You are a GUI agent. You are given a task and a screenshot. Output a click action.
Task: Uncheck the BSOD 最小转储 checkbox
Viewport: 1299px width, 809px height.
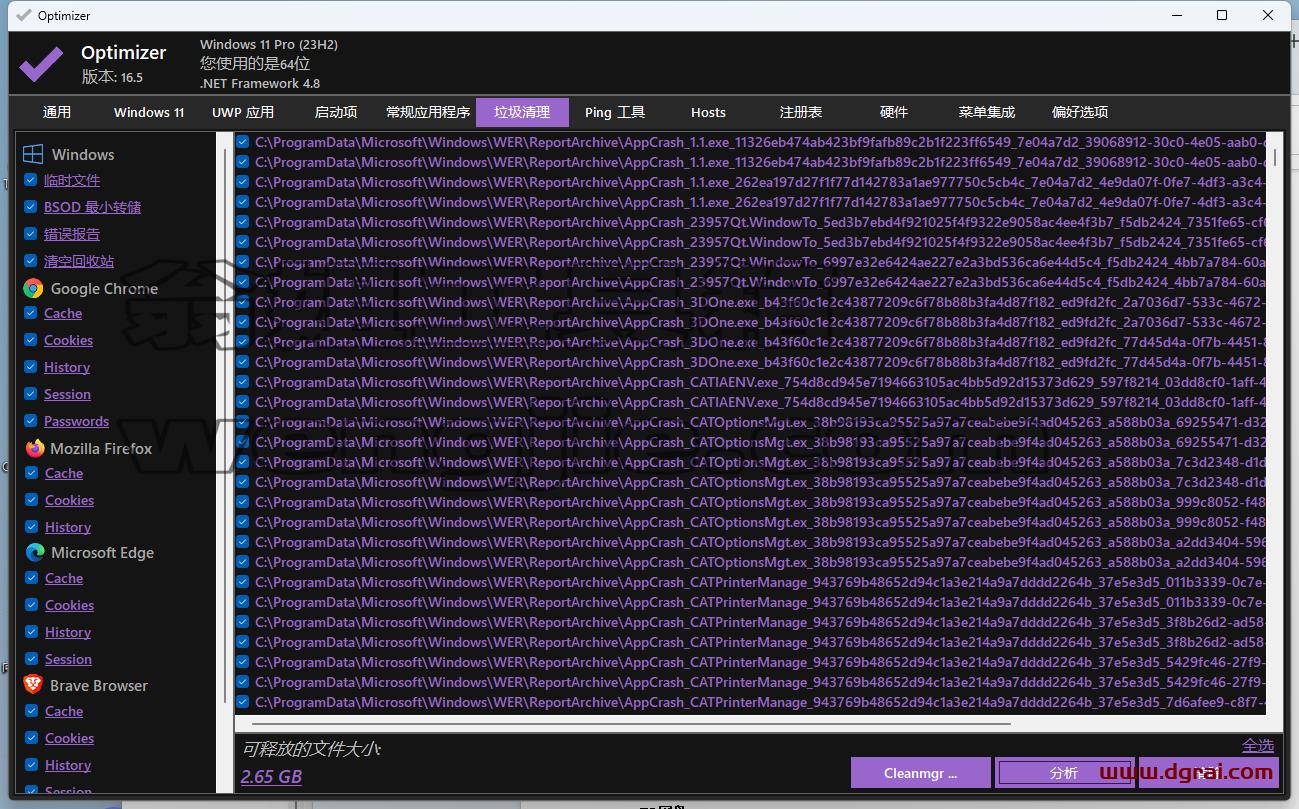(x=31, y=207)
